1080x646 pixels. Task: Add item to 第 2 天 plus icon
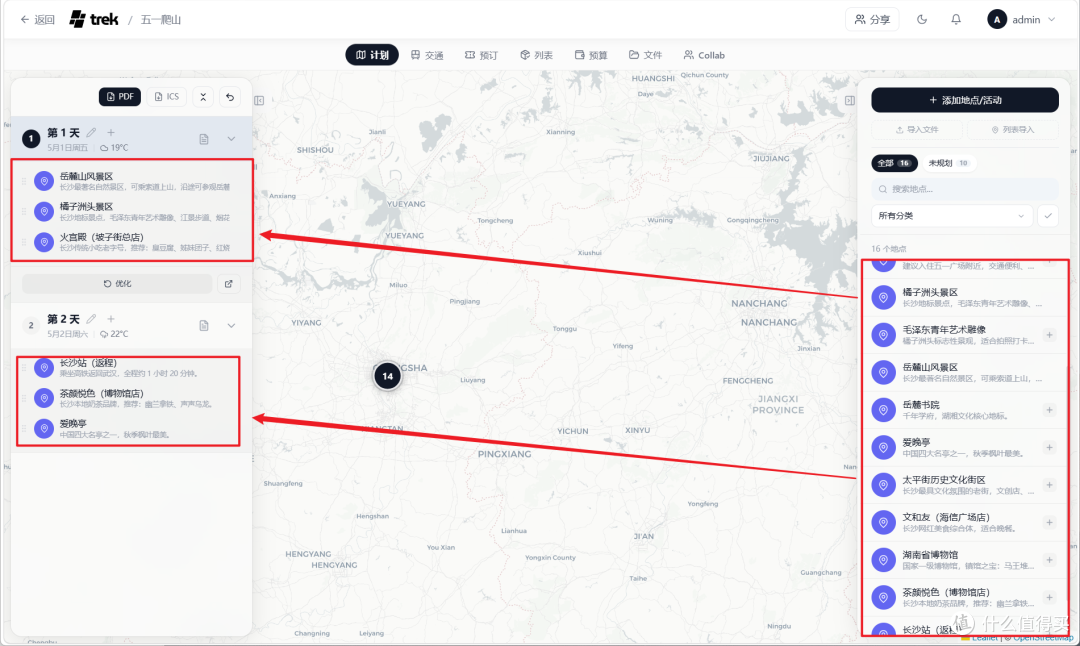pos(111,319)
